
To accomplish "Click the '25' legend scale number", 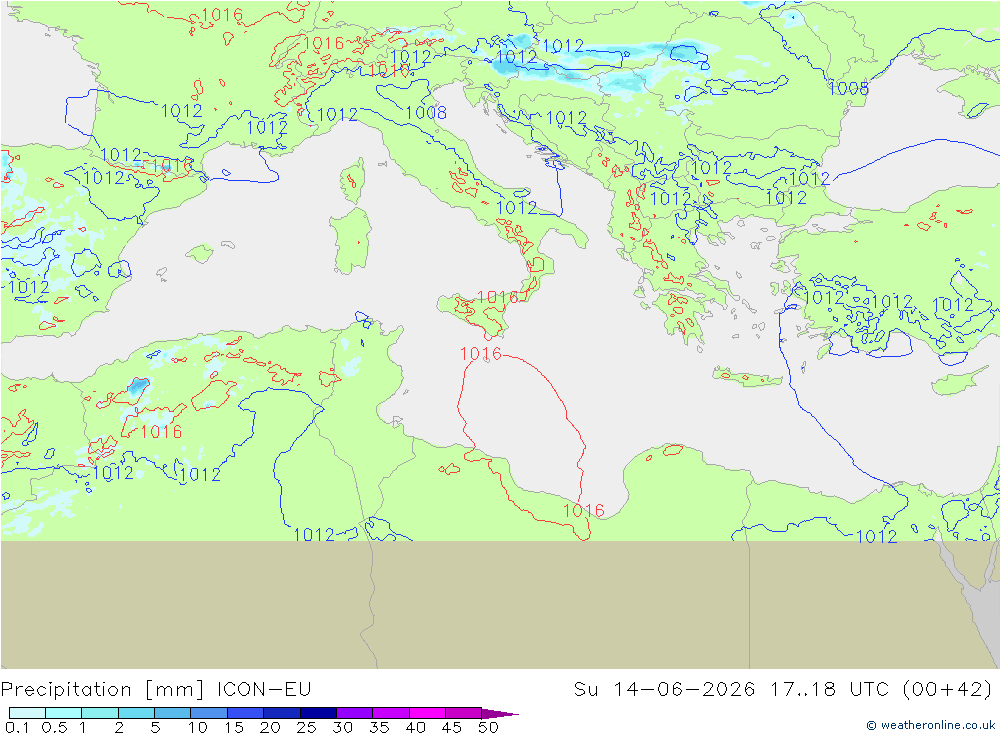I will point(306,727).
